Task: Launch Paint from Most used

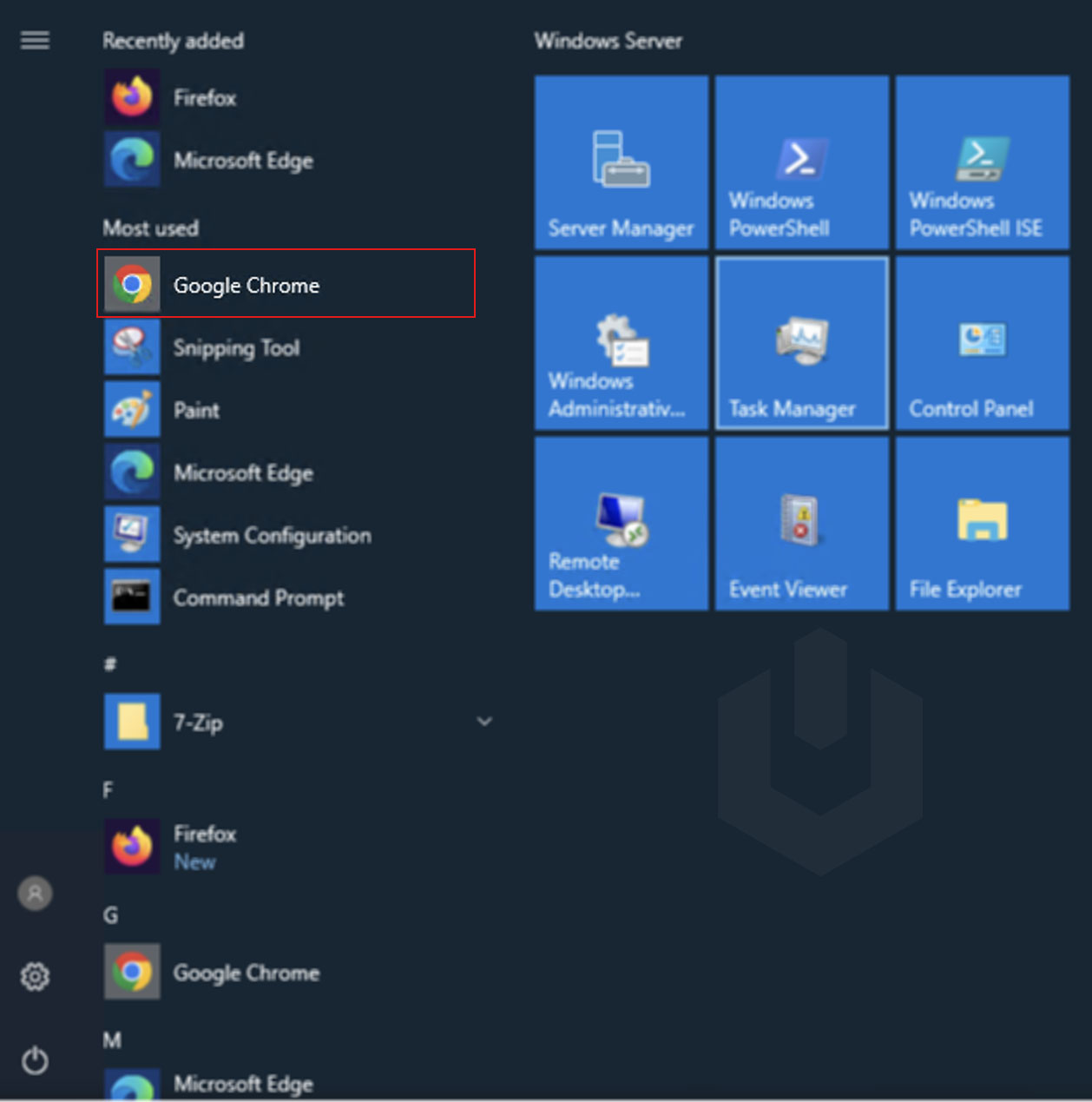Action: click(195, 409)
